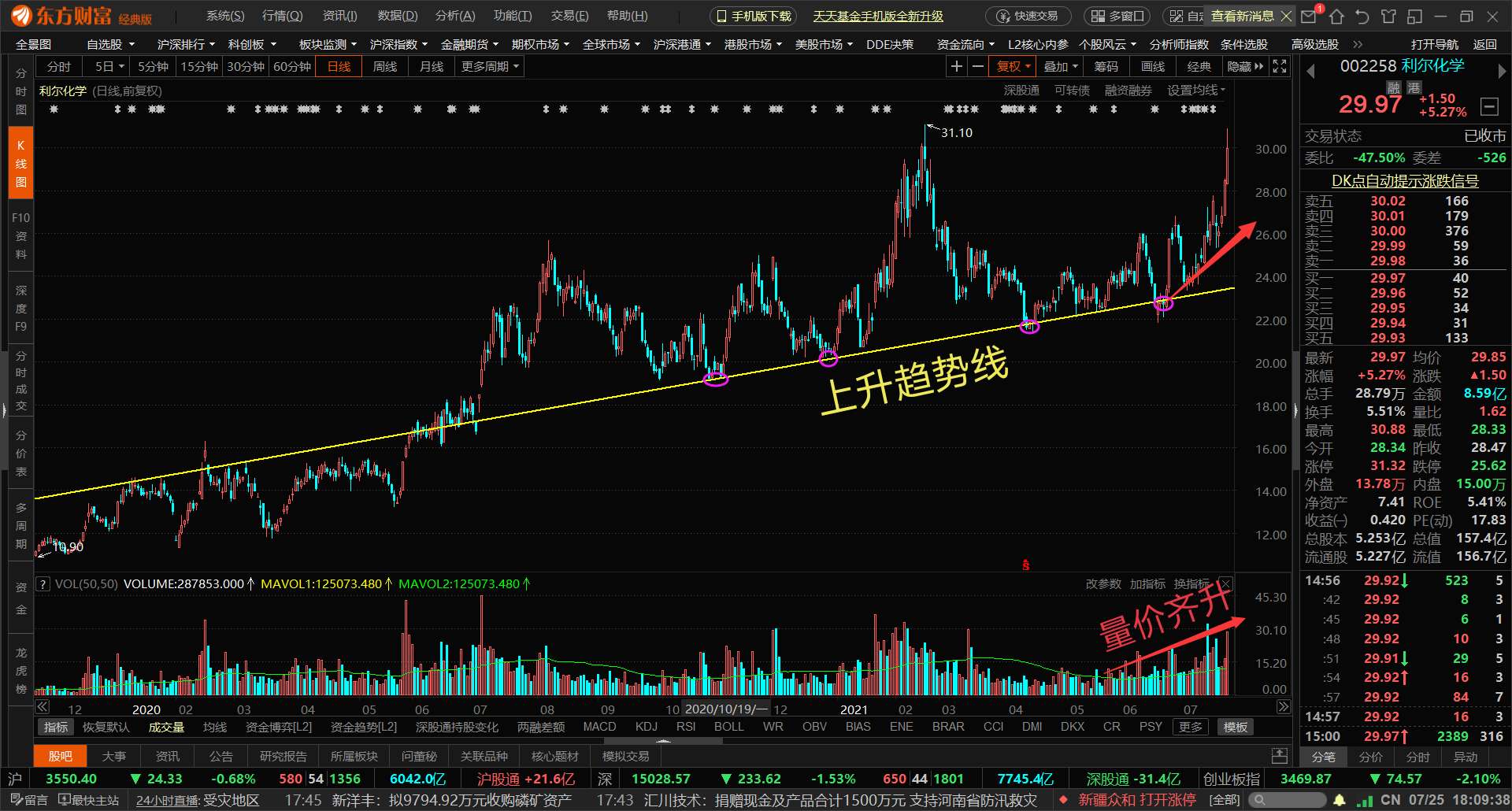This screenshot has height=811, width=1512.
Task: Go to home page icon in the title bar
Action: click(1336, 16)
